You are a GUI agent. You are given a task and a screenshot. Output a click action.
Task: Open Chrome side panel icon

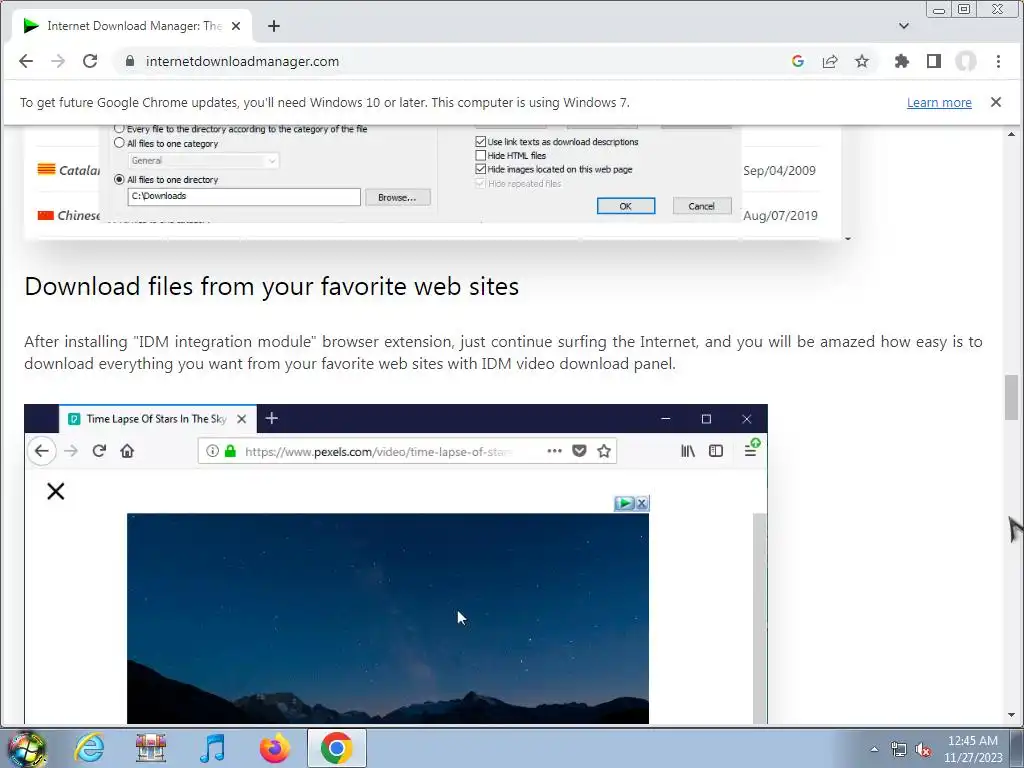coord(934,61)
